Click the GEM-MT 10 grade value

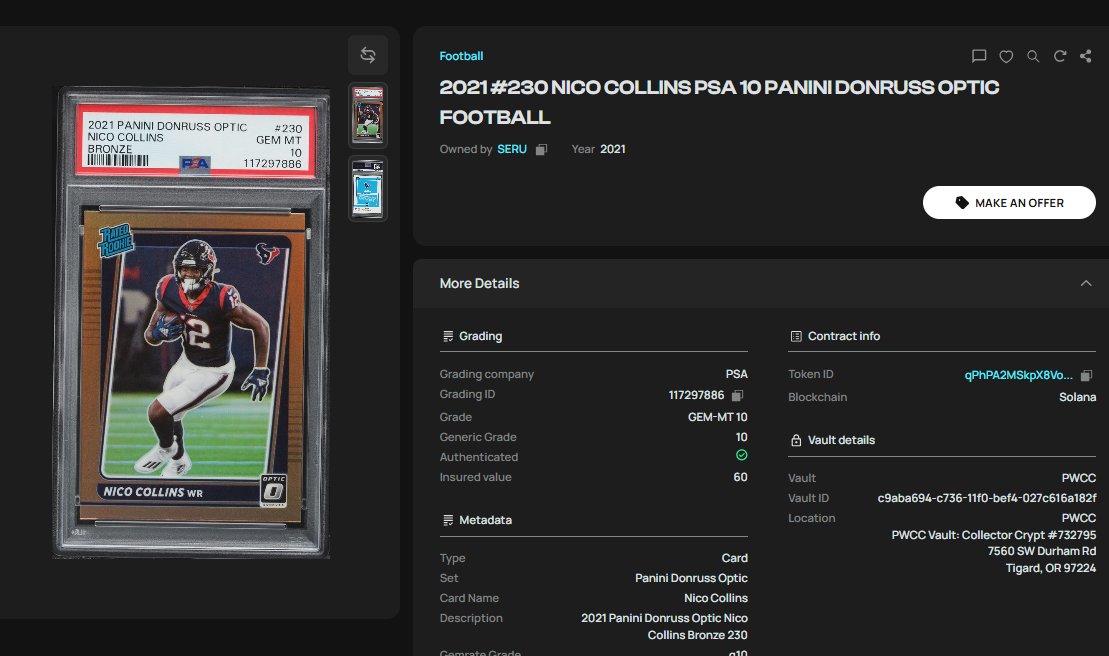(x=717, y=417)
